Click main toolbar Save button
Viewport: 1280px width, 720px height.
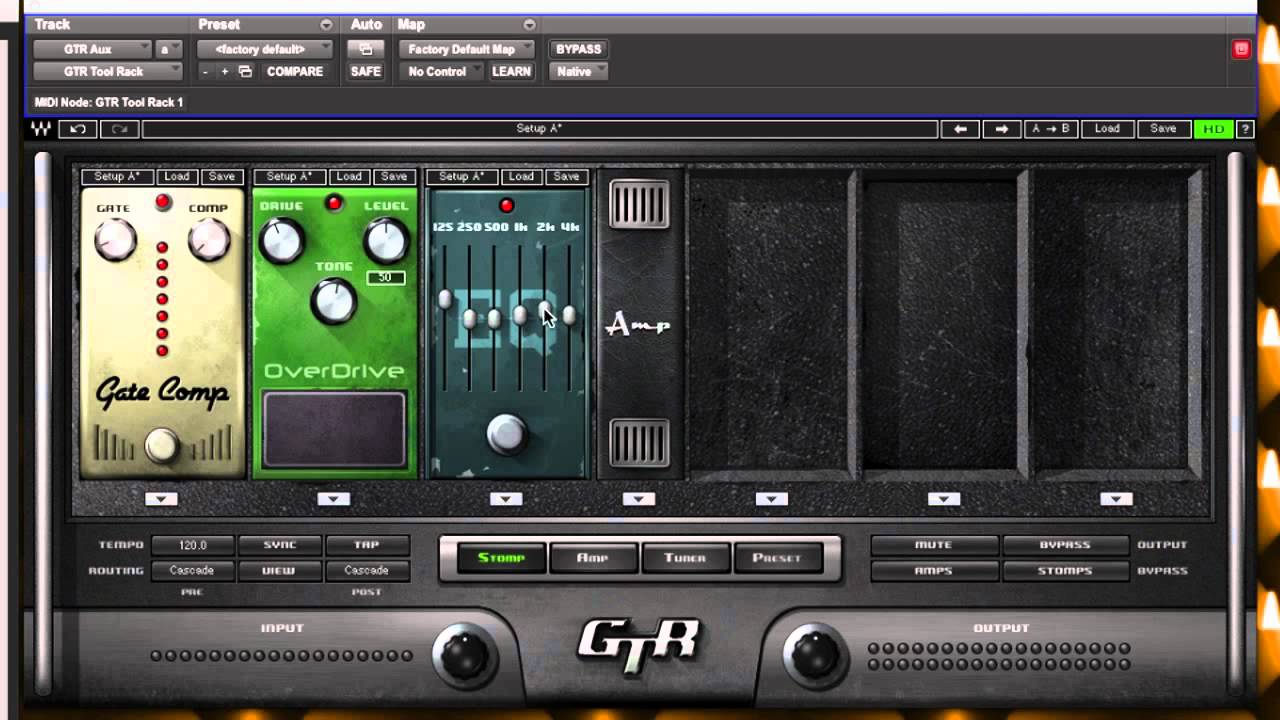(x=1163, y=129)
